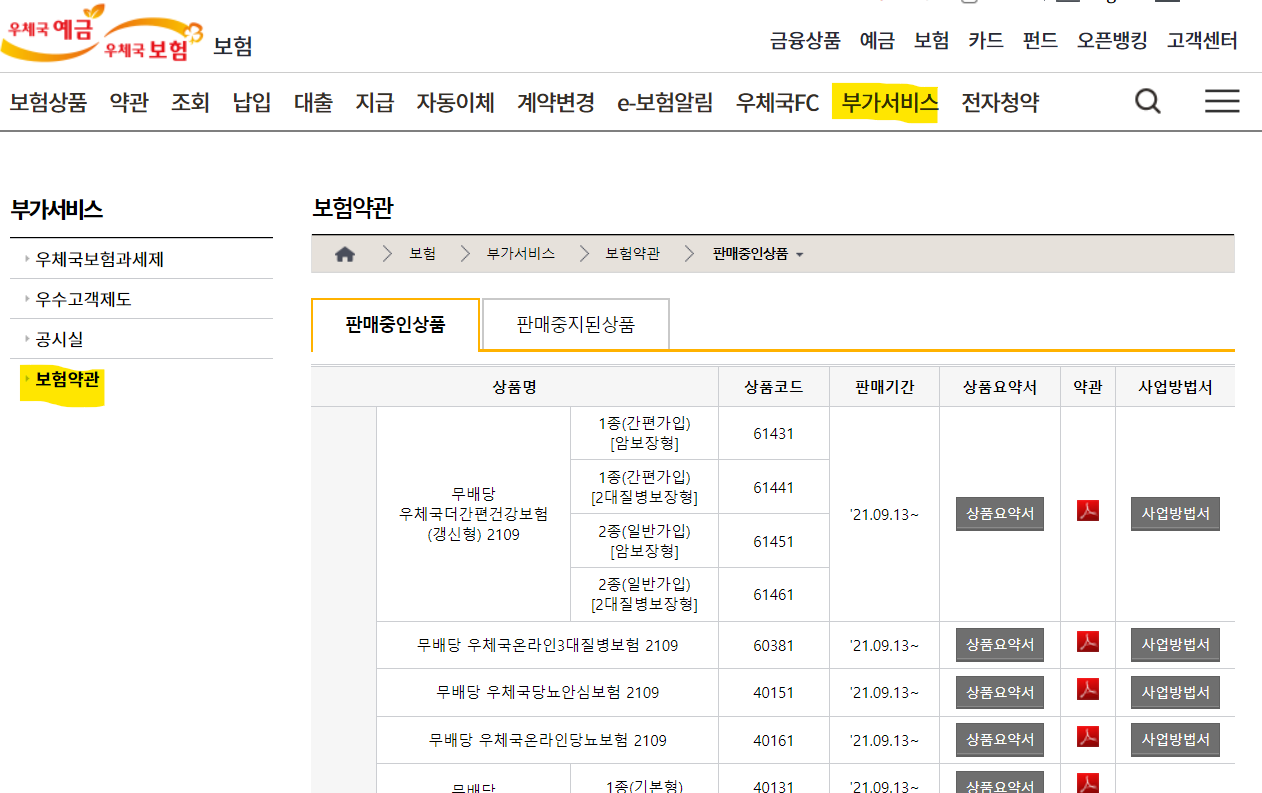Image resolution: width=1262 pixels, height=793 pixels.
Task: Click 상품요약서 for 우체국온라인당뇨보험 2109
Action: pyautogui.click(x=1000, y=740)
